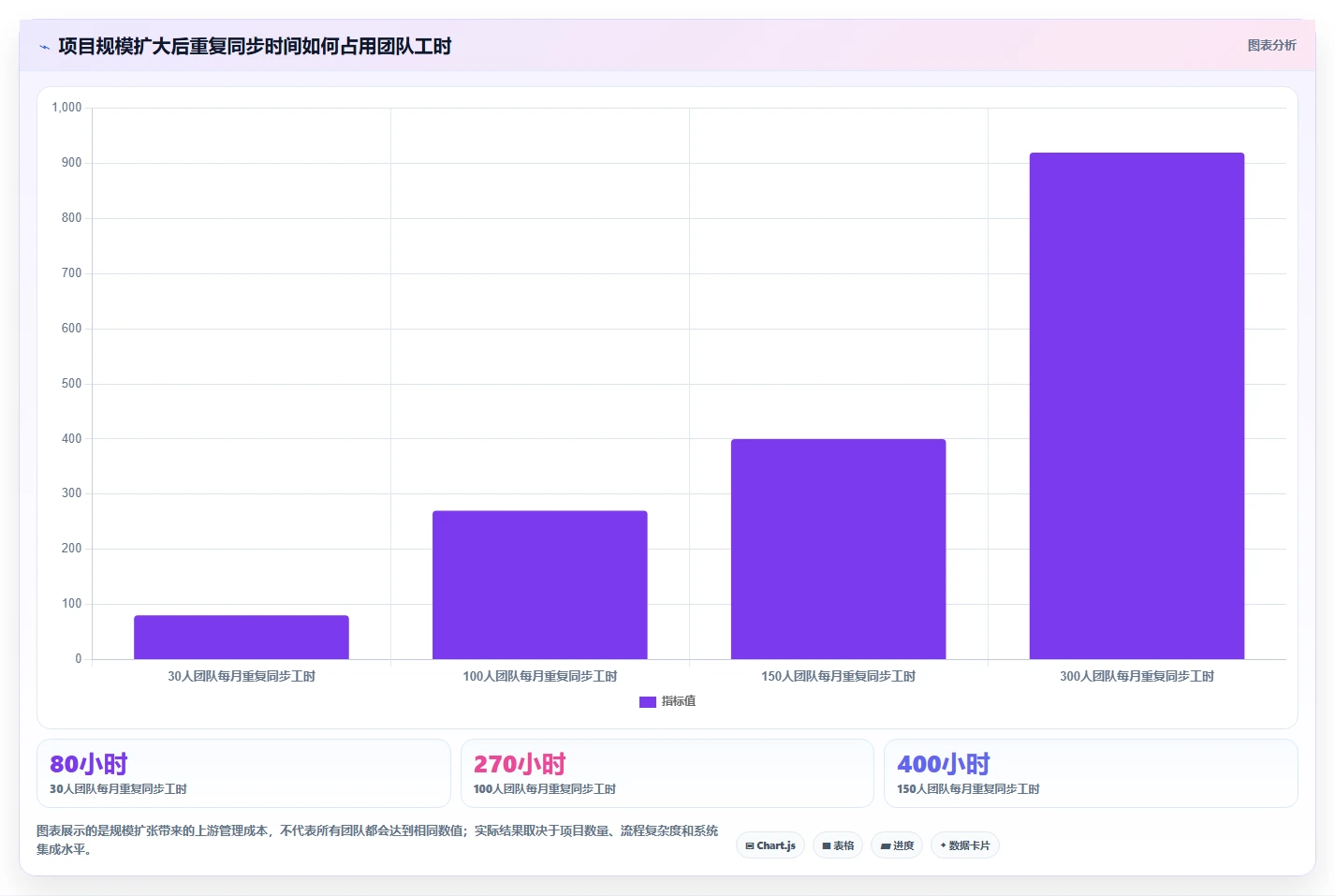Click the footnote text starting with 图表展示的是规模扩张
This screenshot has width=1335, height=896.
coord(377,840)
